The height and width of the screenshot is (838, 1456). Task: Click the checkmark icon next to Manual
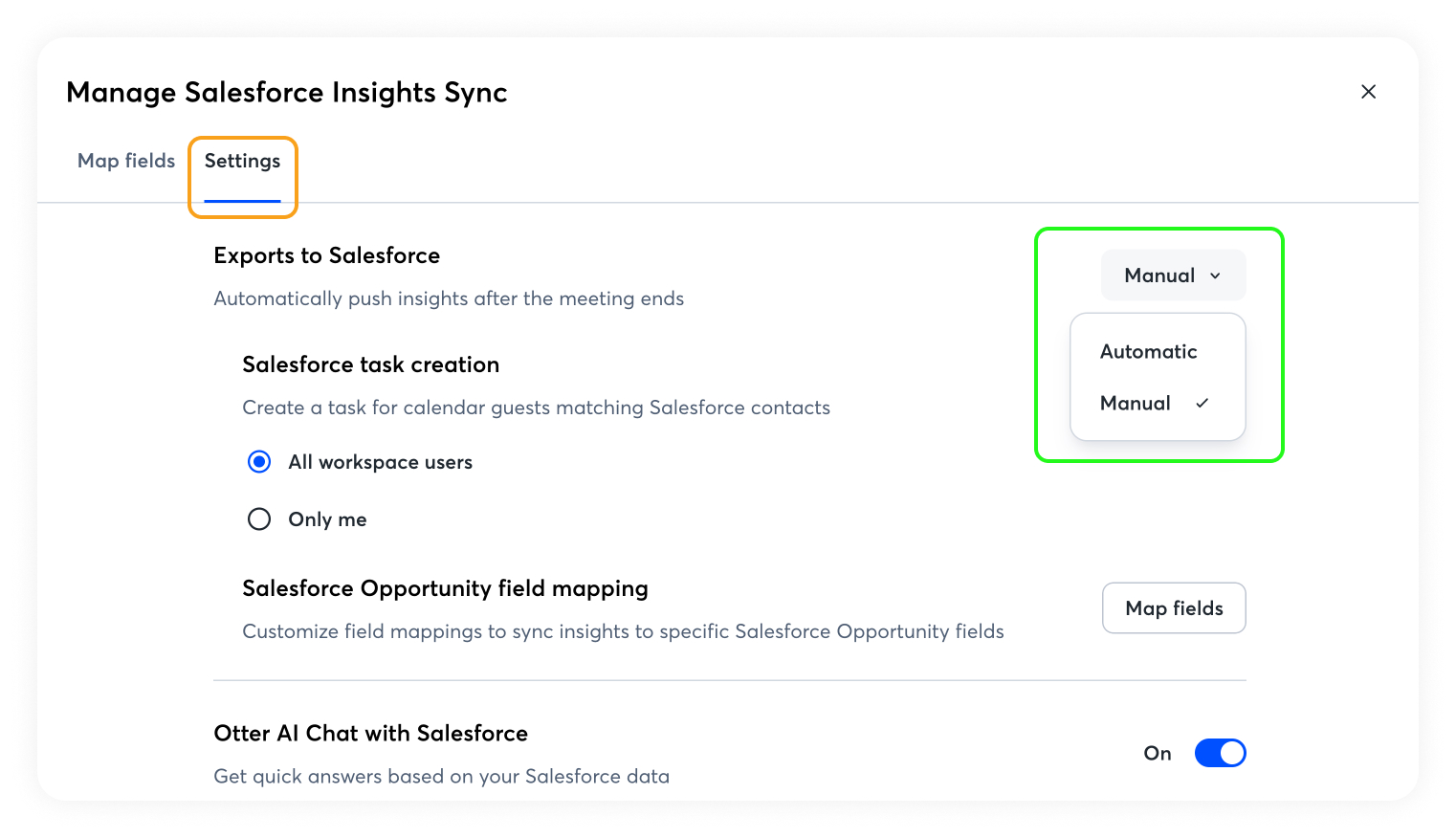pyautogui.click(x=1202, y=404)
